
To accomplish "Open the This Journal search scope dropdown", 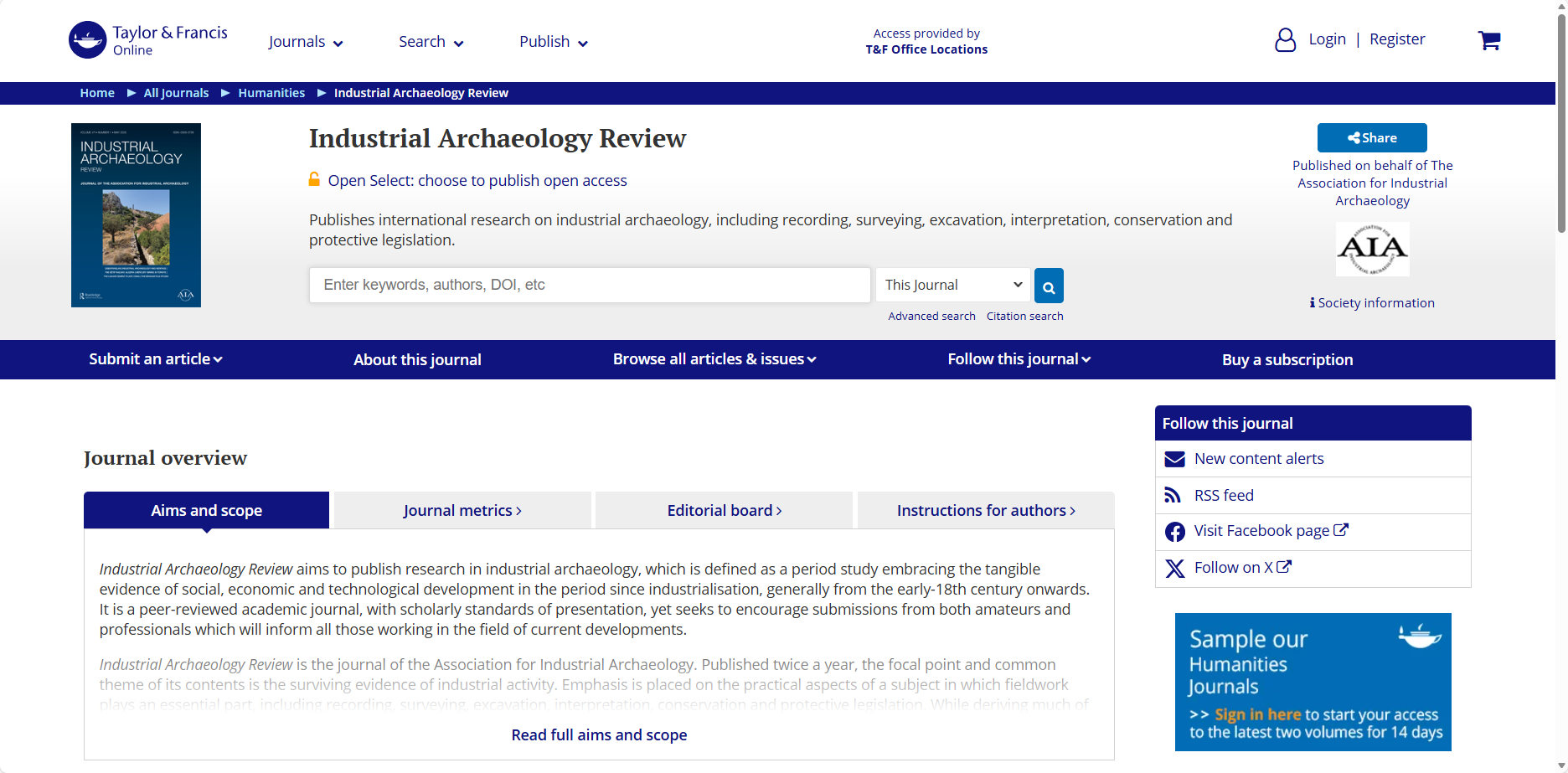I will (953, 285).
